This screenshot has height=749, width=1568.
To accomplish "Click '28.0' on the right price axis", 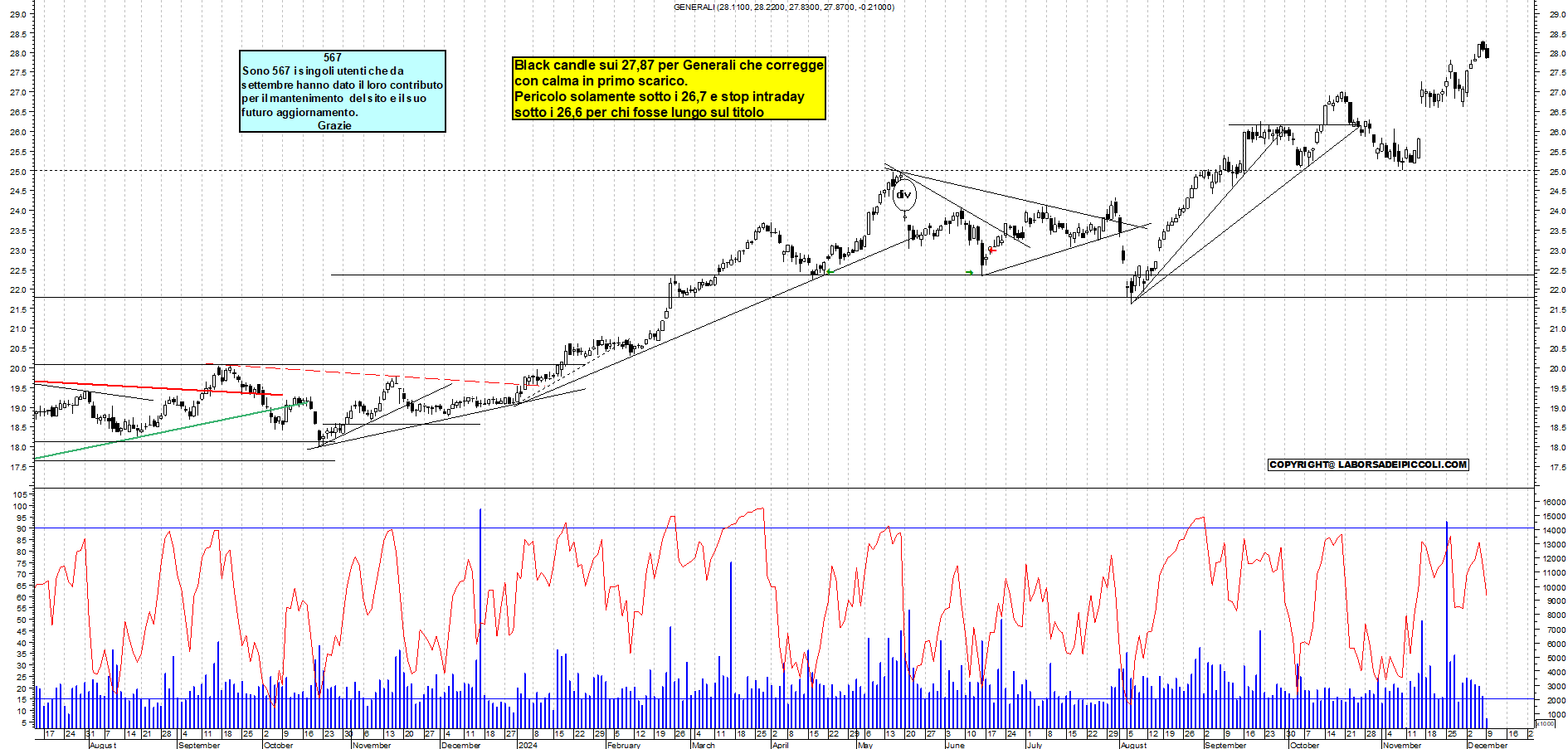I will pyautogui.click(x=1557, y=53).
